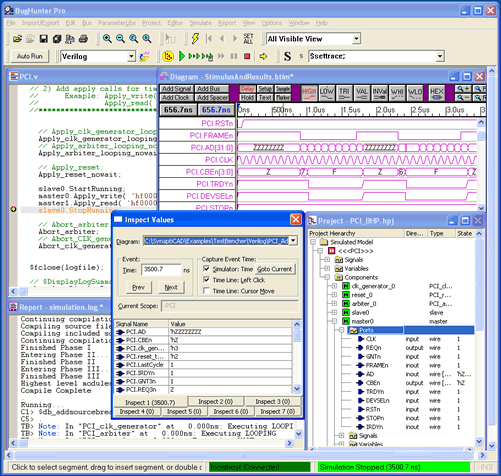Viewport: 501px width, 476px height.
Task: Open the Verilog language dropdown
Action: pos(132,56)
